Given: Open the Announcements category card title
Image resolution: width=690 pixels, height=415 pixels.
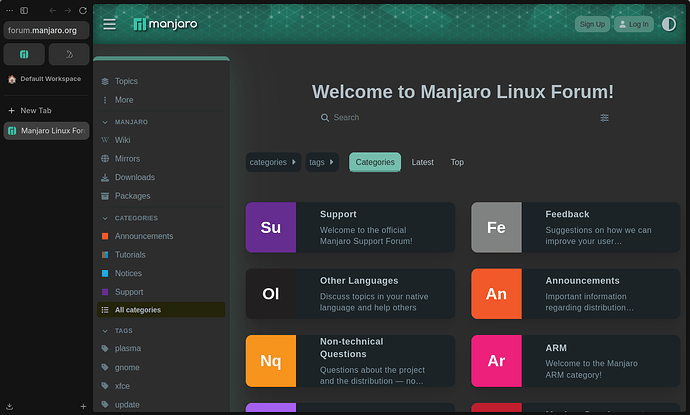Looking at the screenshot, I should click(x=583, y=281).
